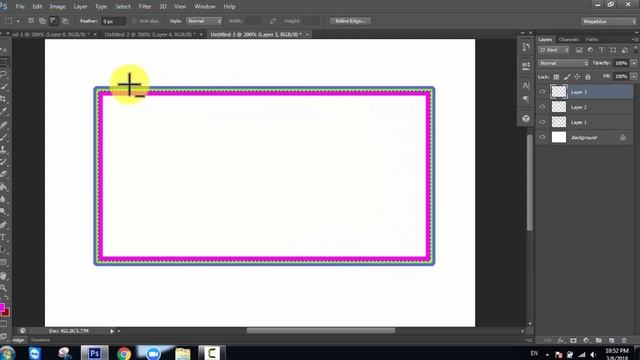
Task: Open the Window menu
Action: coord(204,7)
